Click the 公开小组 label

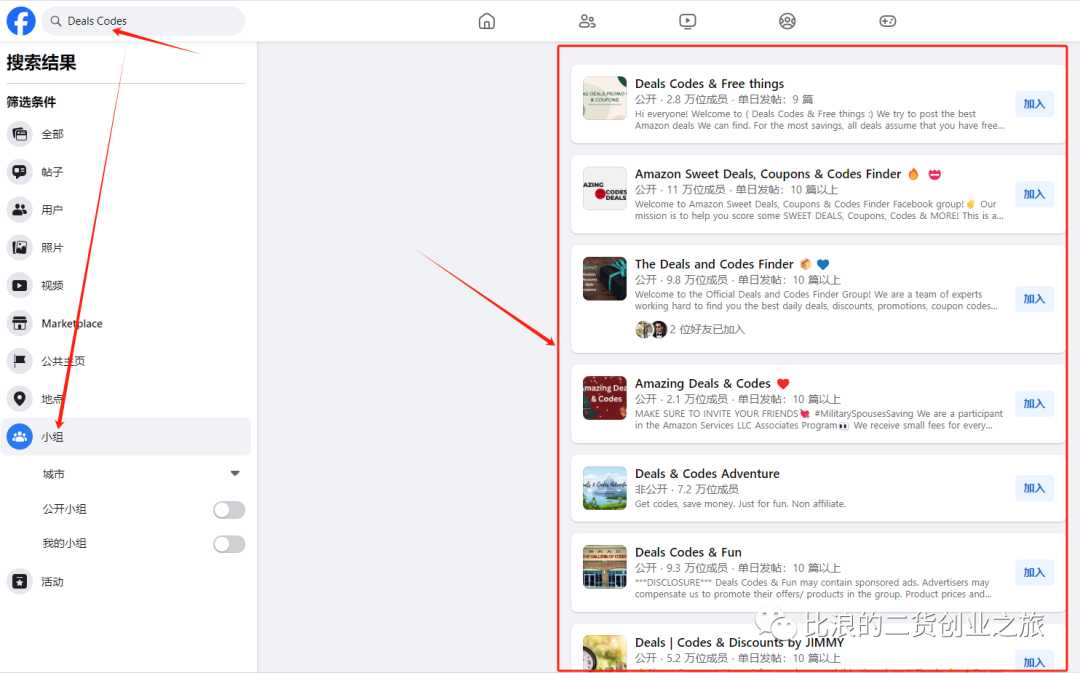tap(65, 509)
